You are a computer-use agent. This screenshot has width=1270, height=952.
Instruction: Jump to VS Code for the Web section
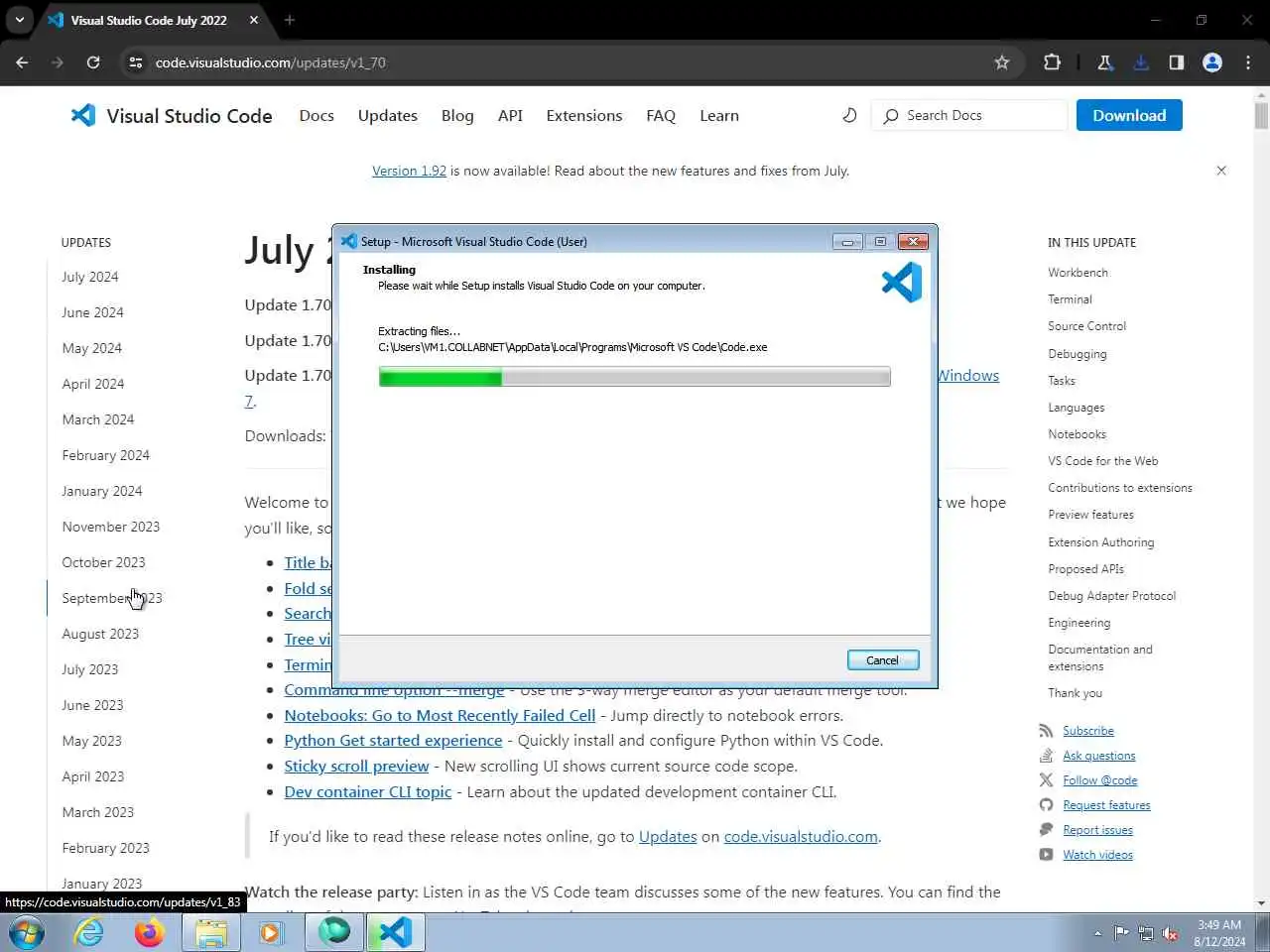pos(1103,461)
